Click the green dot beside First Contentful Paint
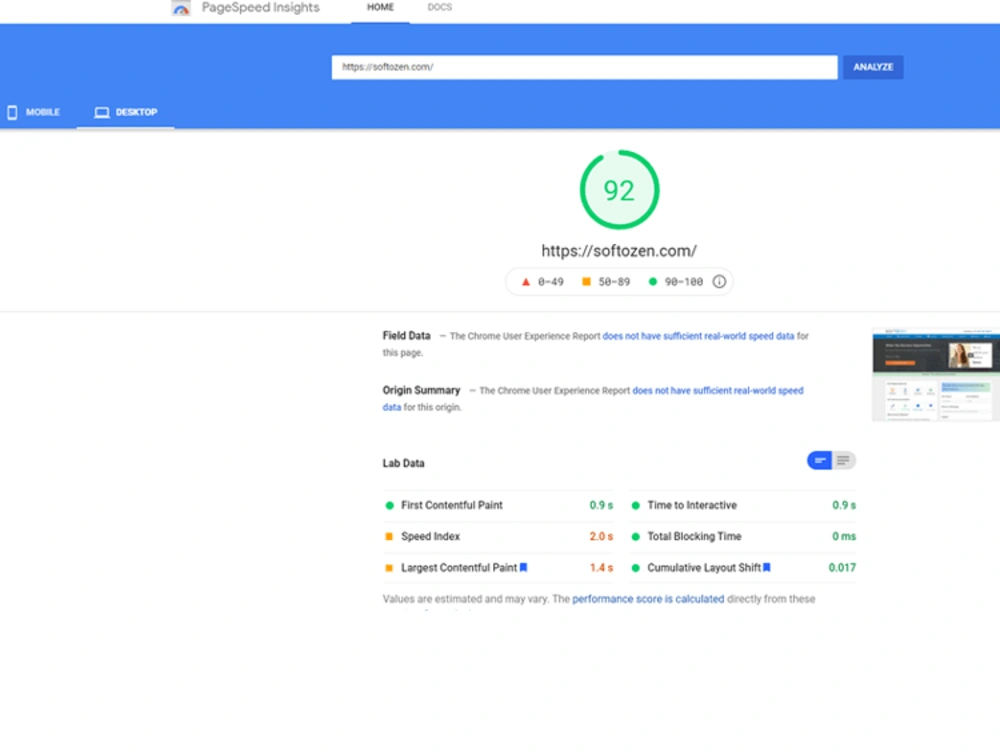Screen dimensions: 1000x751 (389, 506)
